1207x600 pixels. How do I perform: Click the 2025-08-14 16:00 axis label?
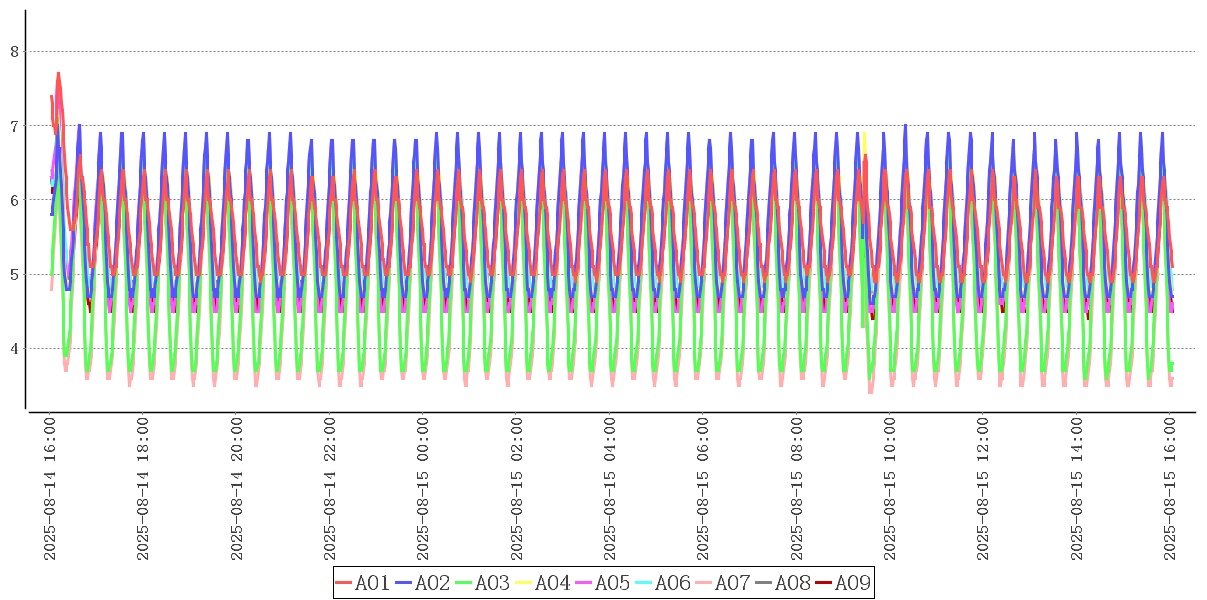(51, 489)
